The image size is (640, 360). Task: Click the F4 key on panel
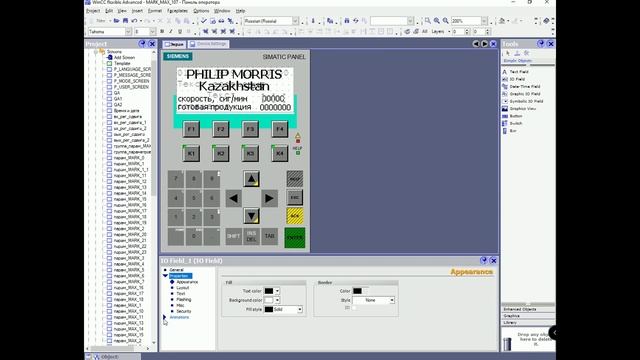pyautogui.click(x=280, y=129)
